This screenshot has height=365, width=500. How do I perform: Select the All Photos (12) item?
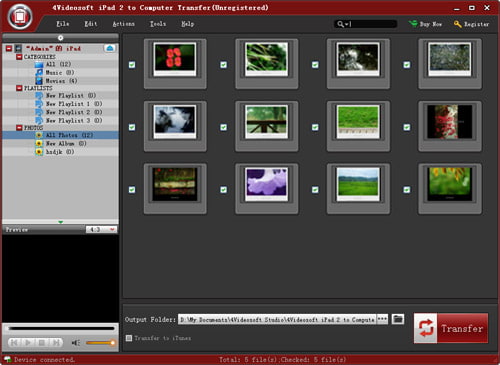point(60,135)
